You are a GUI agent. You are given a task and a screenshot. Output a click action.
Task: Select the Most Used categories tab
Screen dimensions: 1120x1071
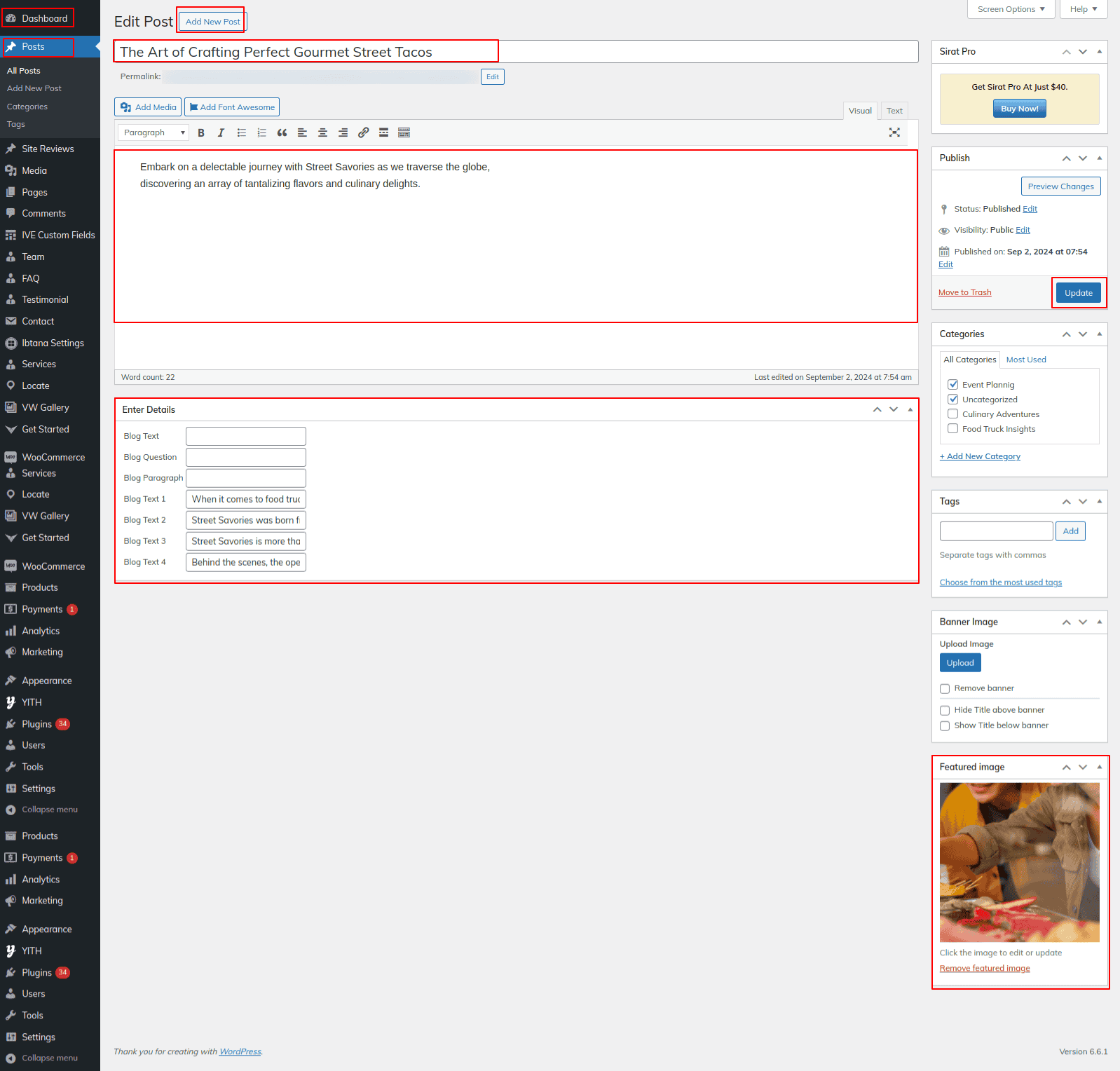tap(1026, 360)
